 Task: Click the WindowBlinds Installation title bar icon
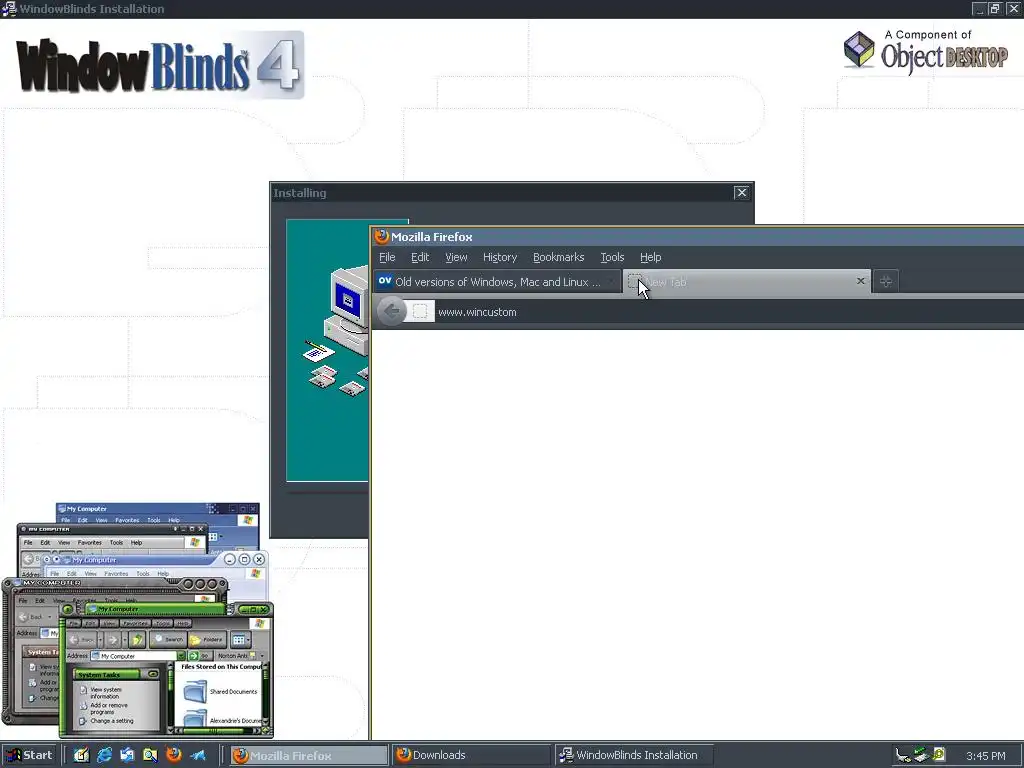click(9, 9)
